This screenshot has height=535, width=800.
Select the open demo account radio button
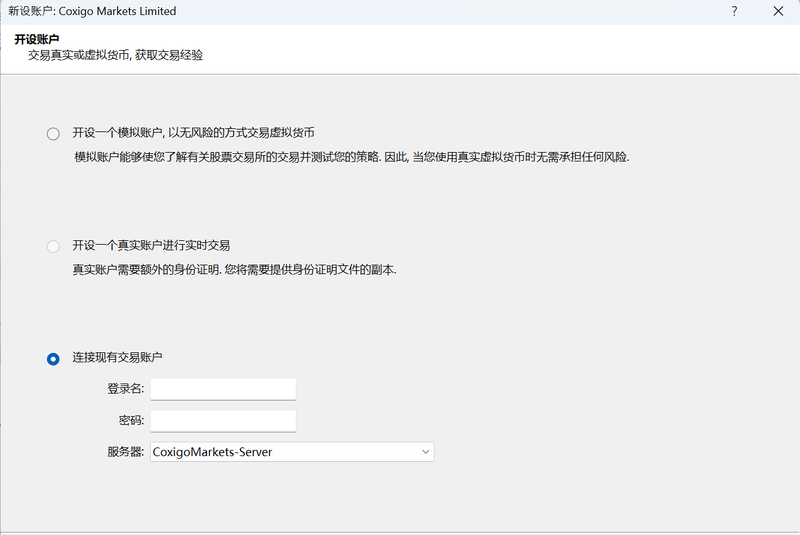click(53, 134)
